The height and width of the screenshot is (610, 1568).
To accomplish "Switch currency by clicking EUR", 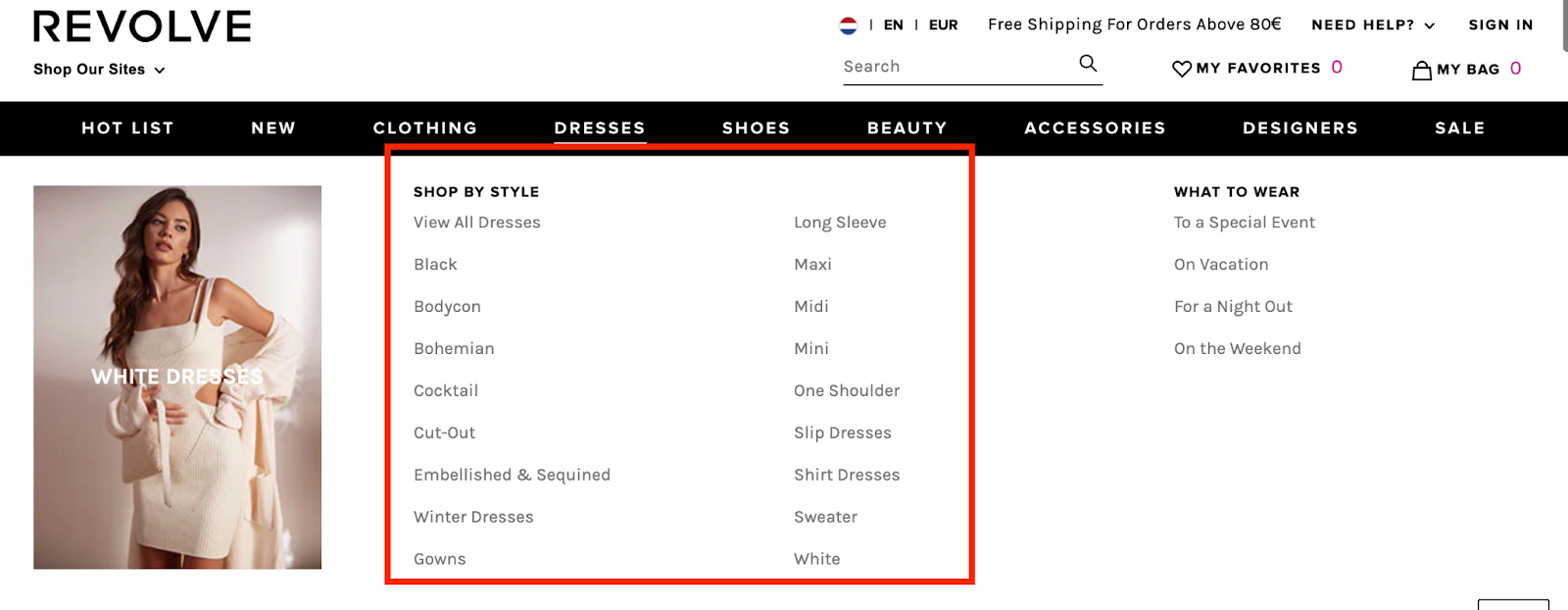I will click(944, 25).
